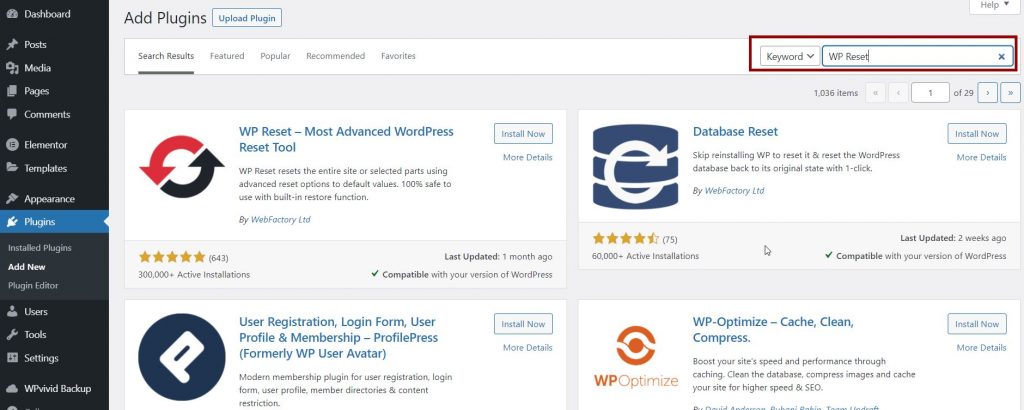Expand the Help panel
Viewport: 1024px width, 410px height.
(x=993, y=6)
